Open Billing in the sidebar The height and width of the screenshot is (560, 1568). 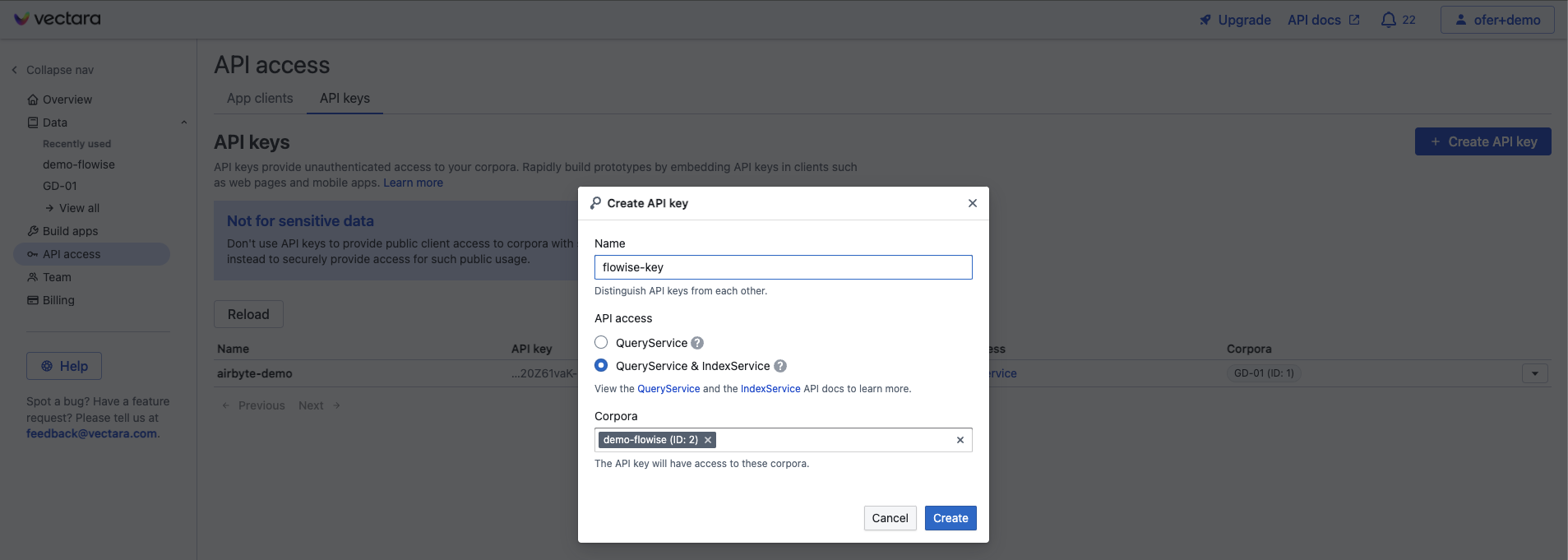coord(58,300)
